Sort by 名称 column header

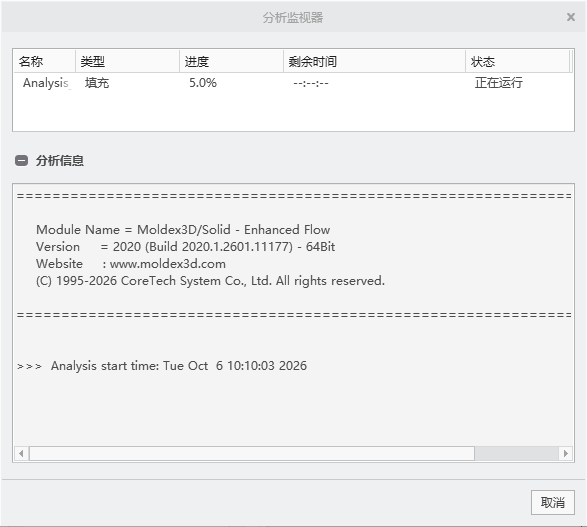click(x=45, y=61)
